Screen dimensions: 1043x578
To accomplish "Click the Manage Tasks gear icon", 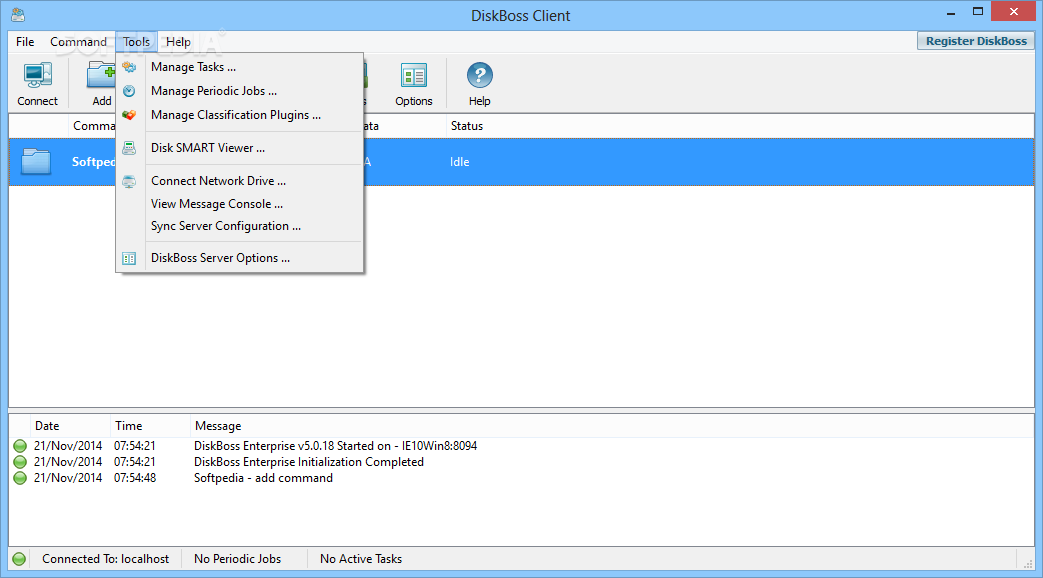I will pyautogui.click(x=129, y=67).
